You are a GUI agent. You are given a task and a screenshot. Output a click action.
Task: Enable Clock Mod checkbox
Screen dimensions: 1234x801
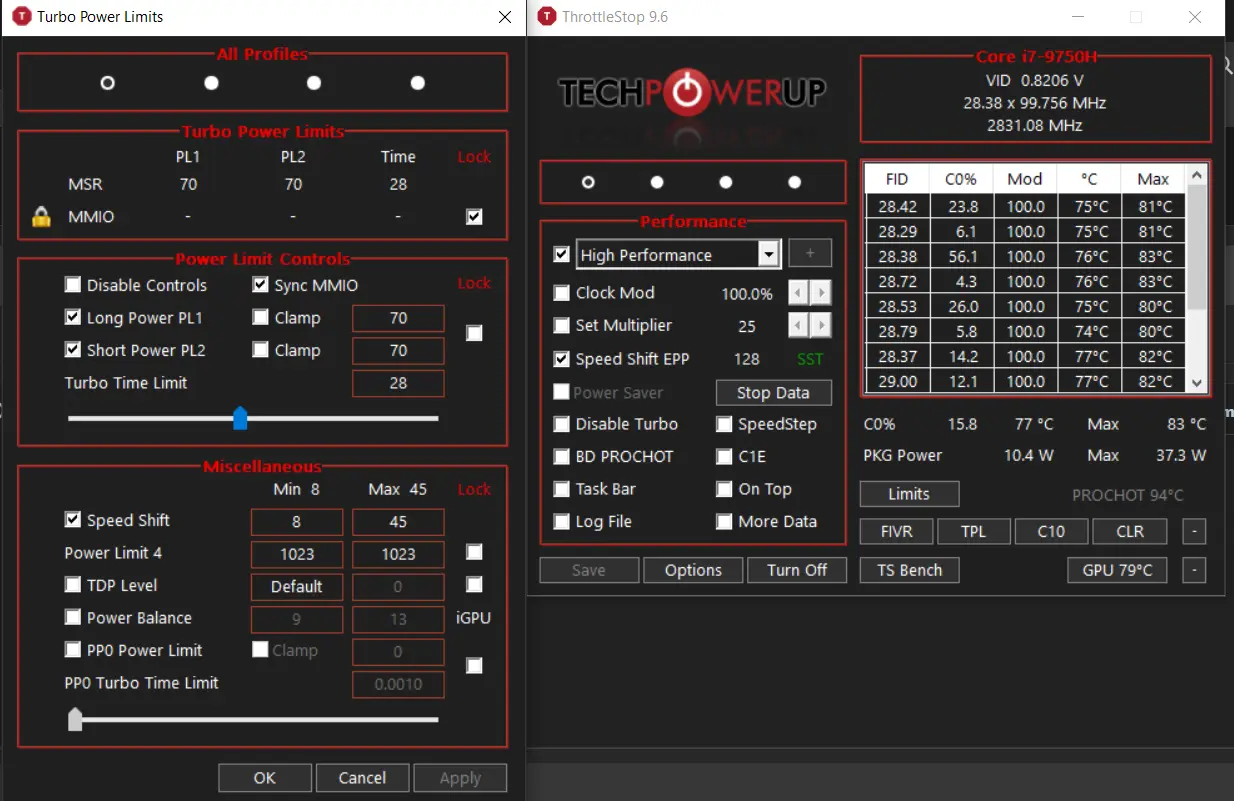coord(562,293)
